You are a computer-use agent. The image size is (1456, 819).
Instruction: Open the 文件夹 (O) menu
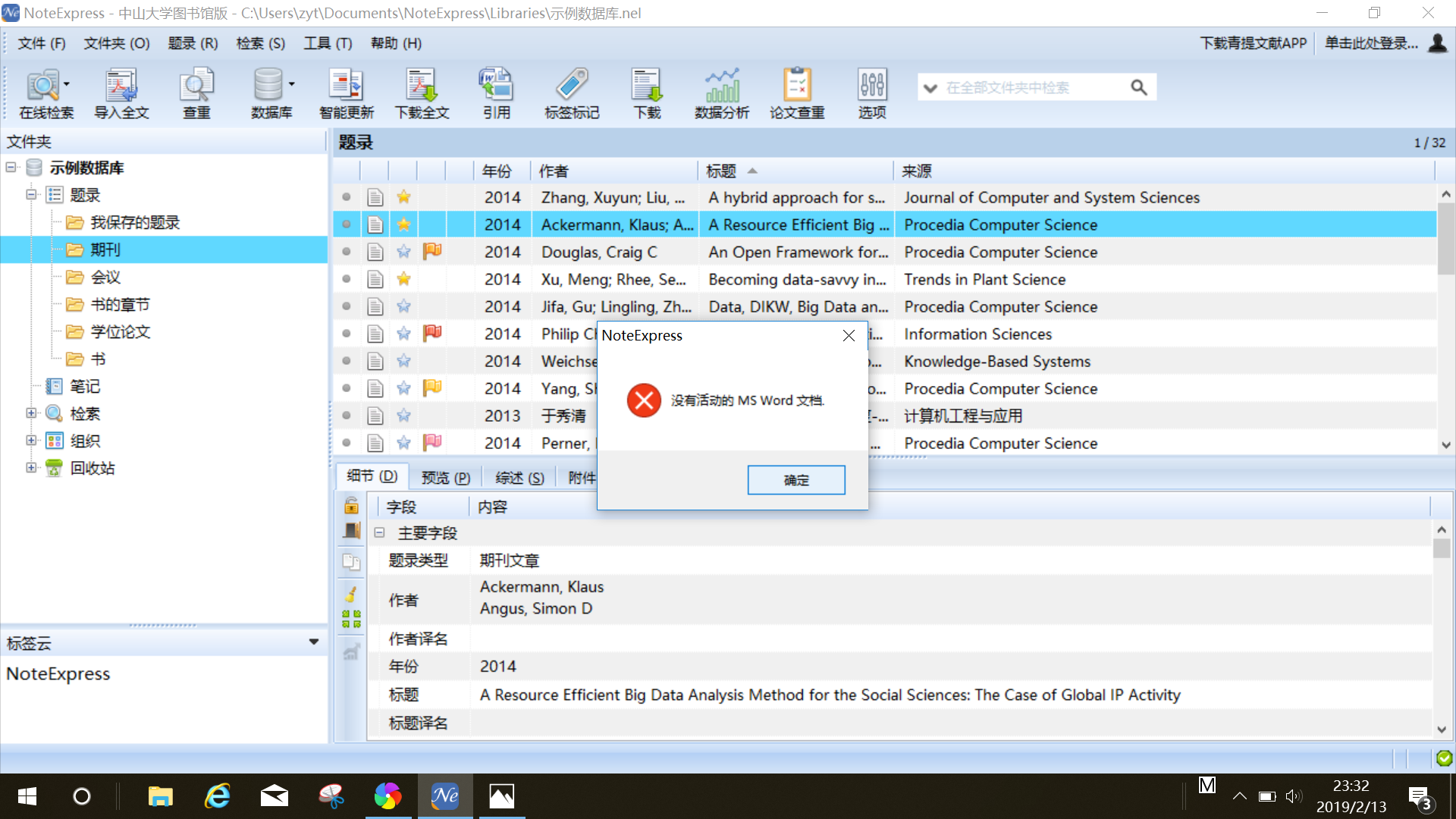[x=117, y=43]
